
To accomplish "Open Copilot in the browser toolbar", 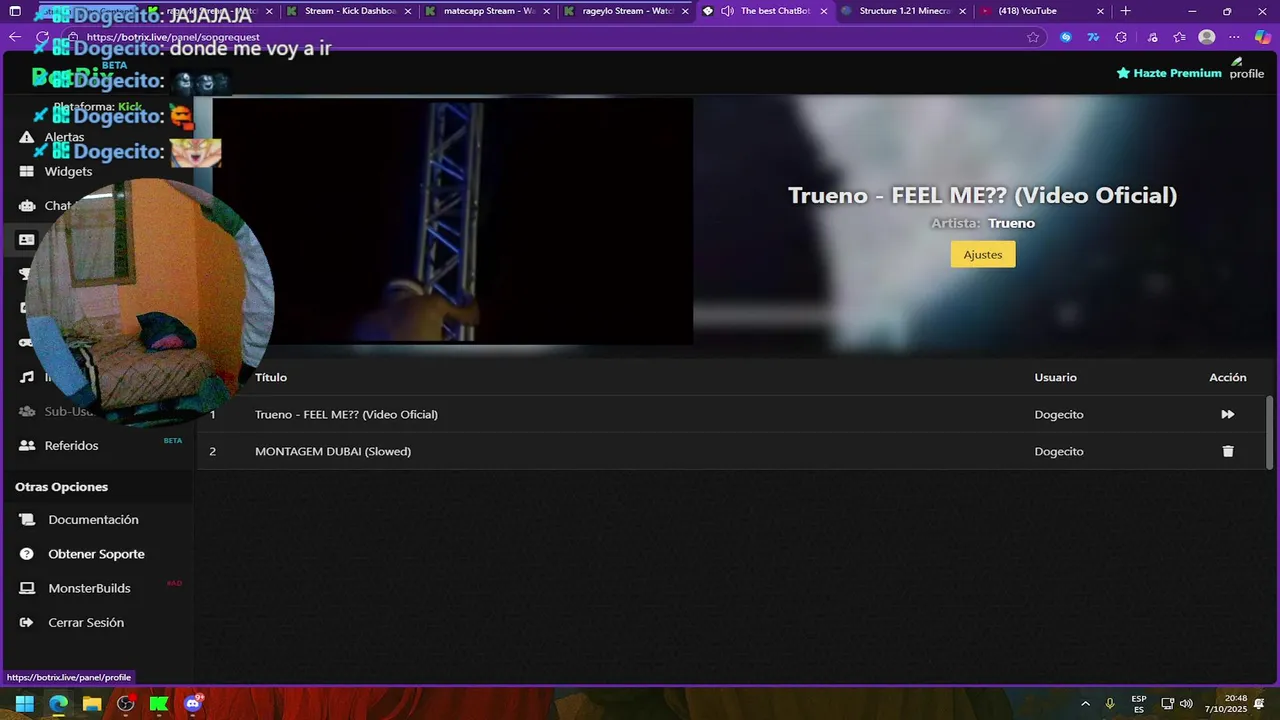I will pos(1263,37).
